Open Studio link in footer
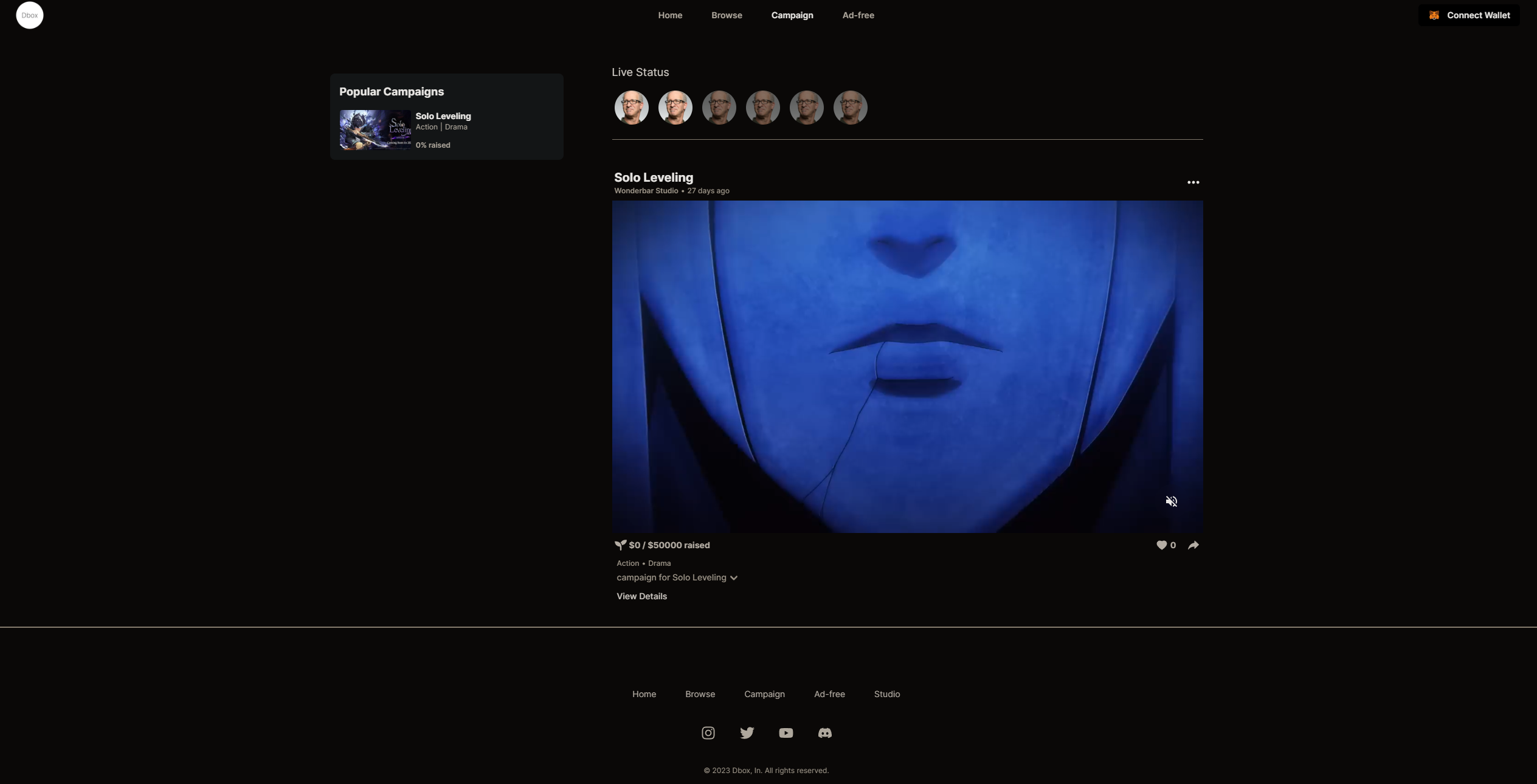 click(887, 694)
